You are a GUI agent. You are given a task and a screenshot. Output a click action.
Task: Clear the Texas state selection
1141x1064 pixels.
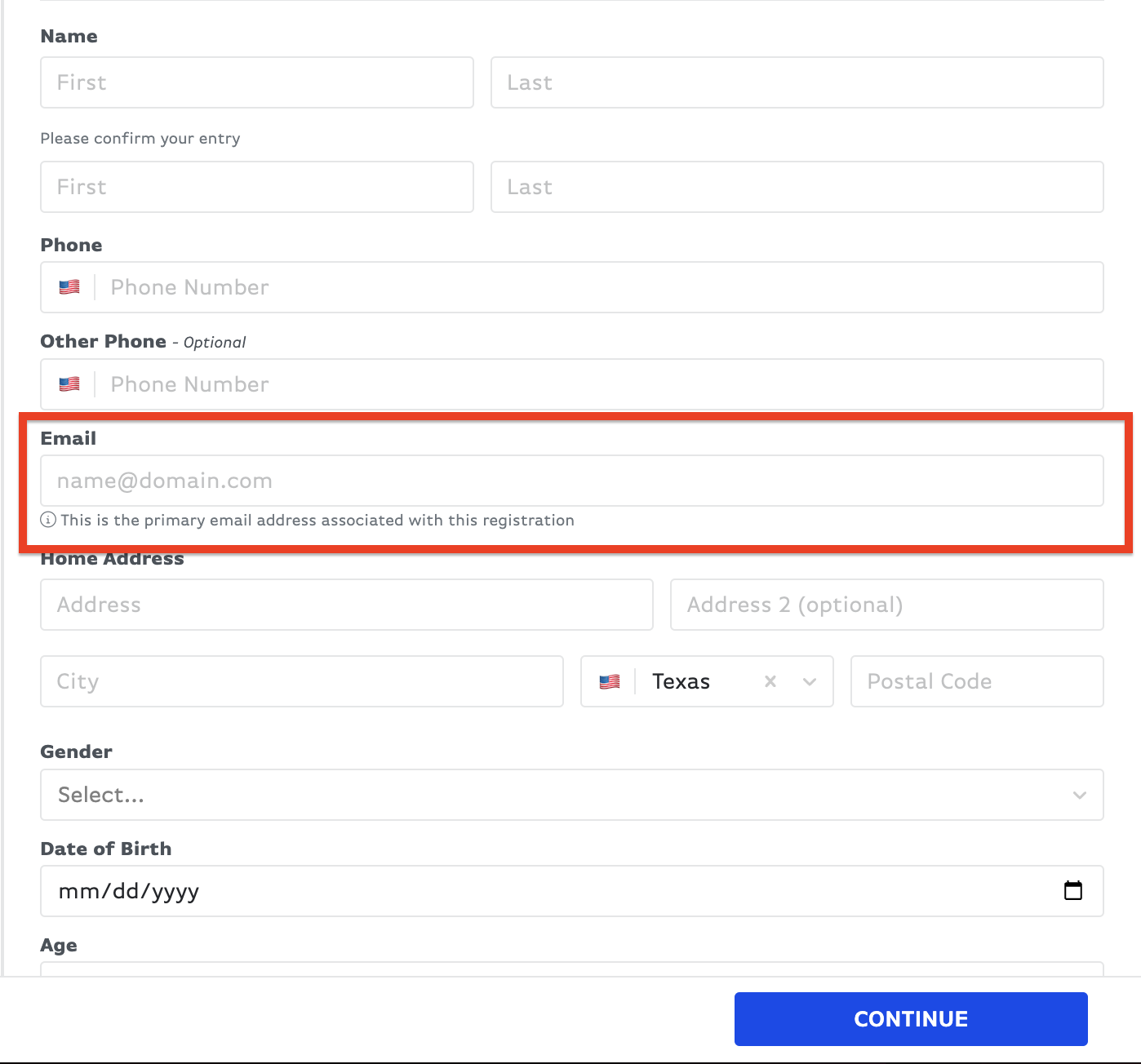[x=770, y=681]
